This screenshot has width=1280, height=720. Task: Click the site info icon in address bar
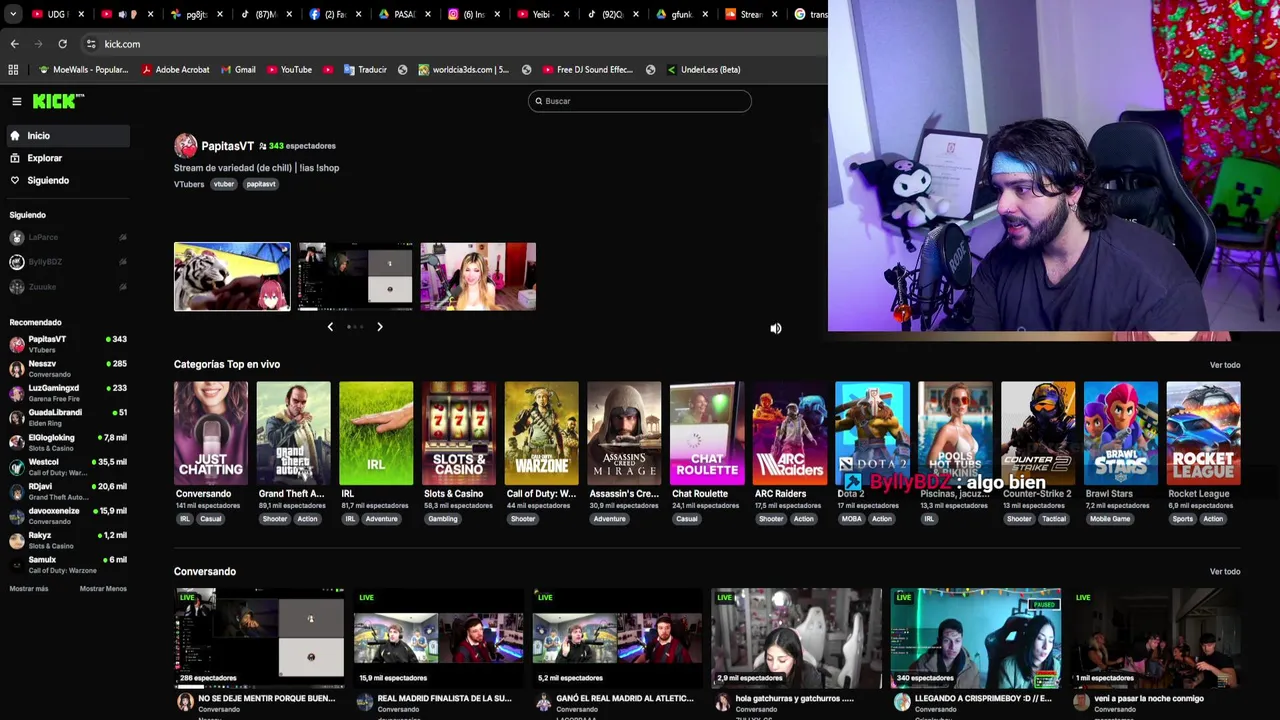point(91,44)
